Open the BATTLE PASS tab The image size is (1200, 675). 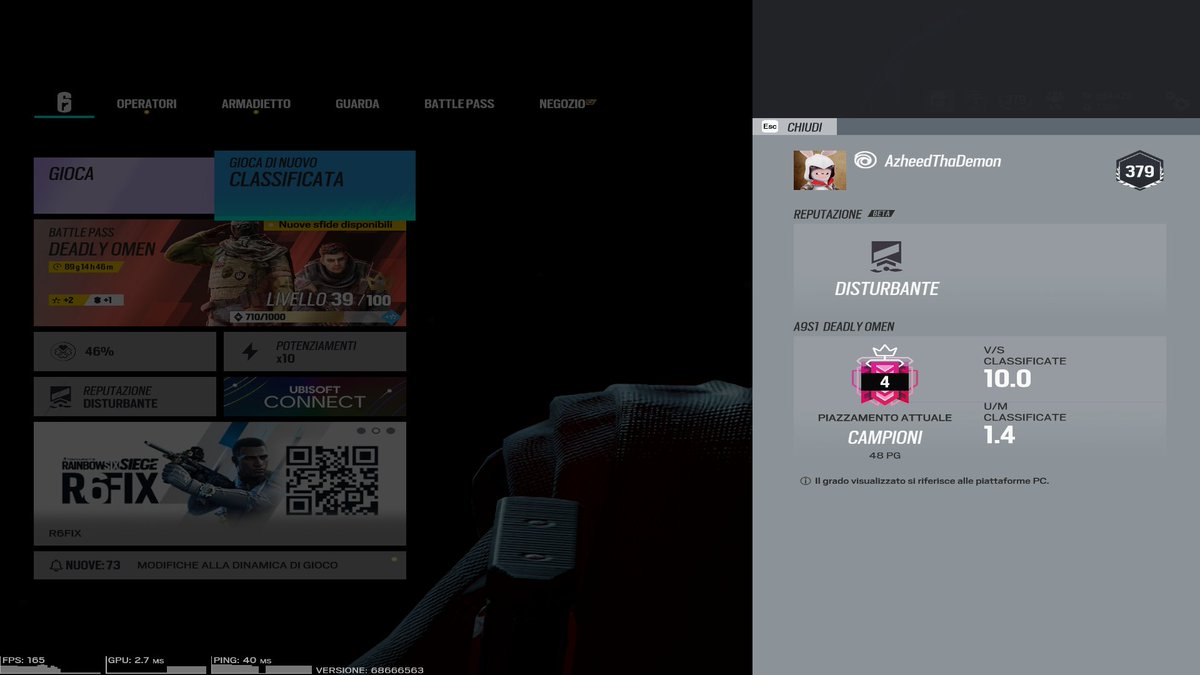click(x=459, y=104)
